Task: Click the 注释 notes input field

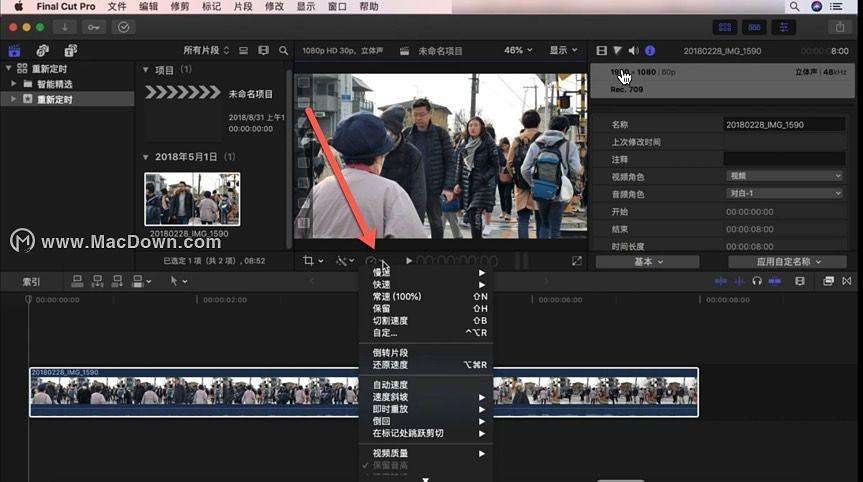Action: point(784,159)
